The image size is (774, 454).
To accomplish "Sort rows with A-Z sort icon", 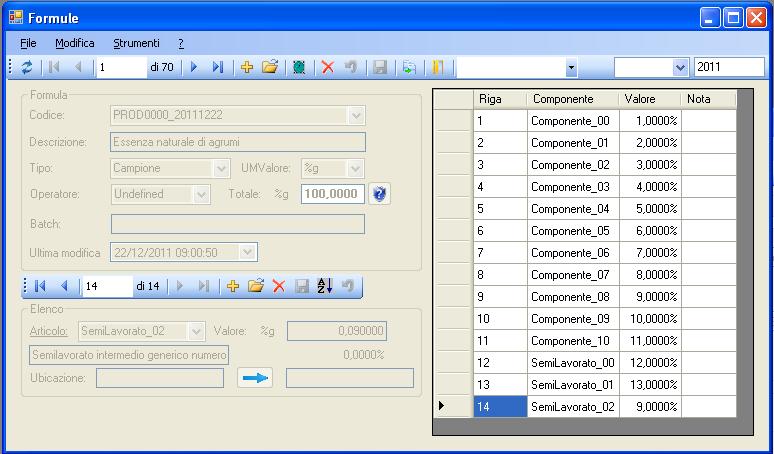I will (x=325, y=286).
